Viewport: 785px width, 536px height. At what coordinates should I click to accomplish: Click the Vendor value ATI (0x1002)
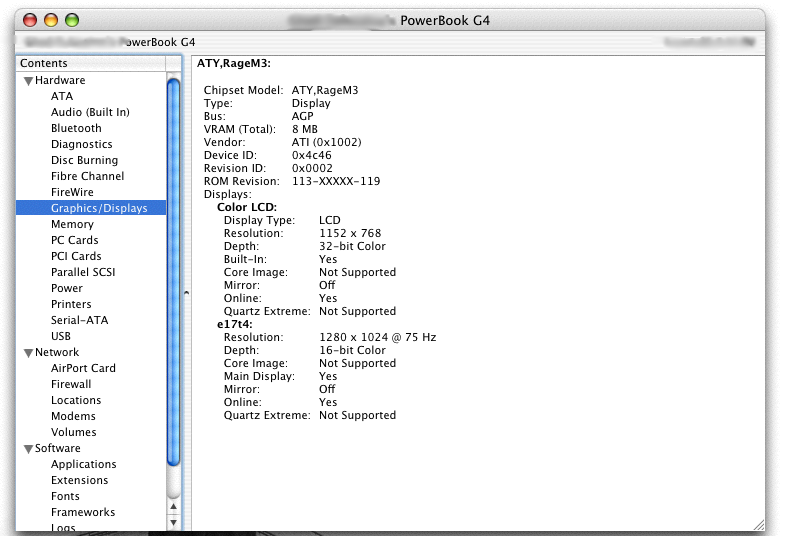tap(326, 142)
